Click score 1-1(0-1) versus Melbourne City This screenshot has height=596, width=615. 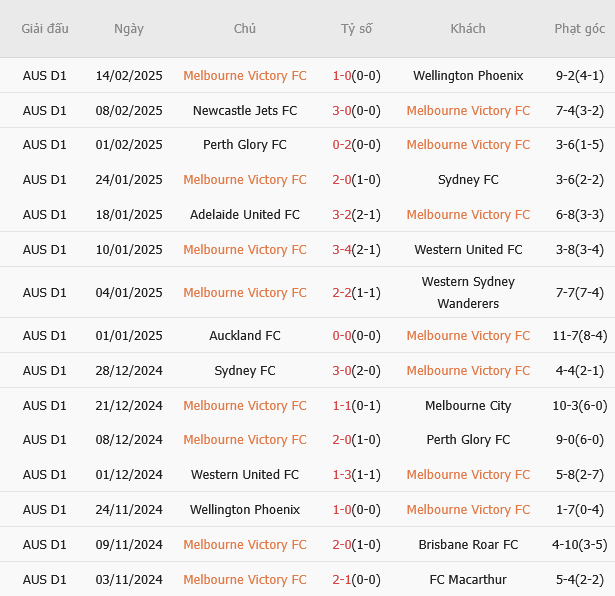coord(357,405)
